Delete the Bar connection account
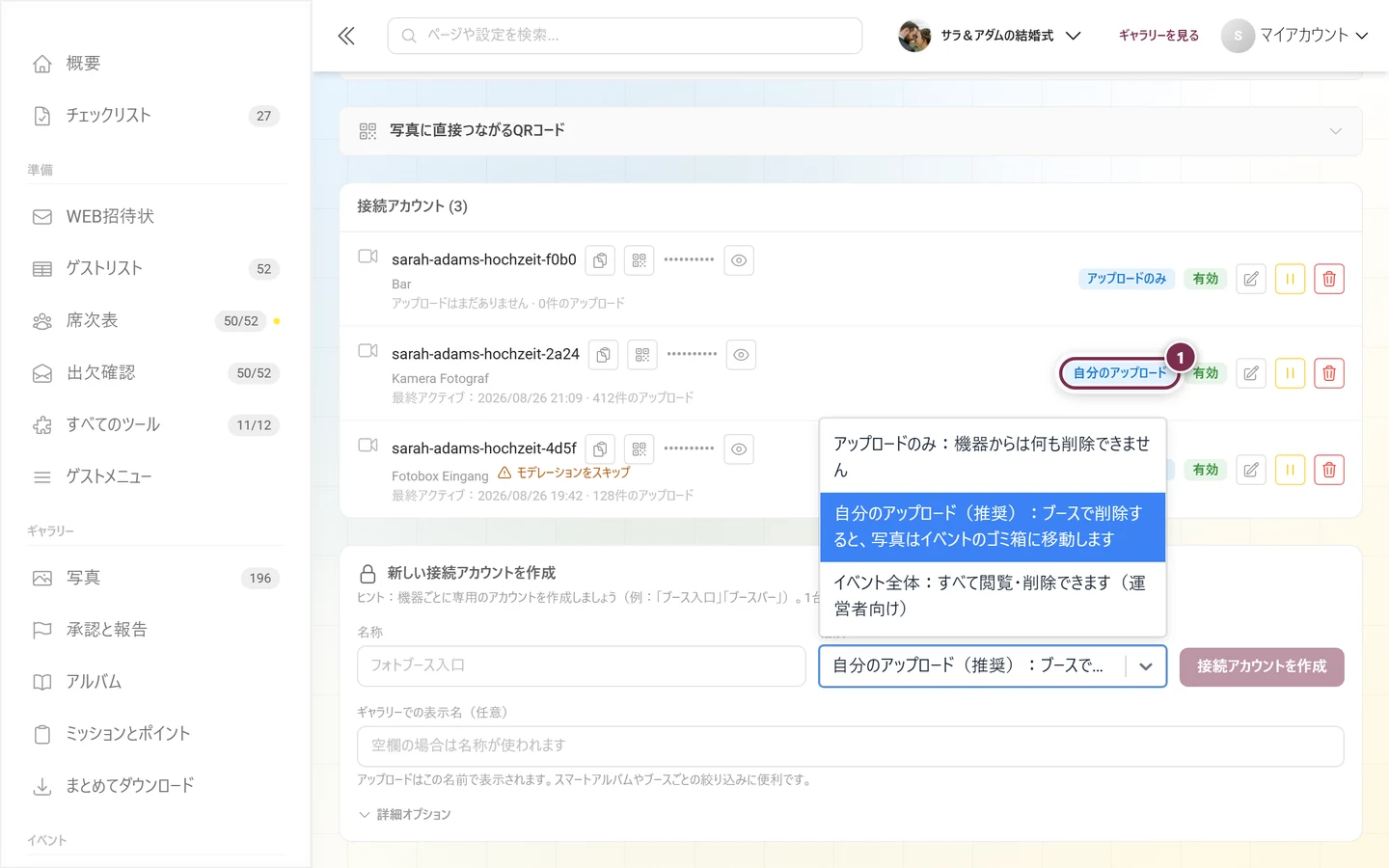Screen dimensions: 1389x868 [x=1329, y=279]
